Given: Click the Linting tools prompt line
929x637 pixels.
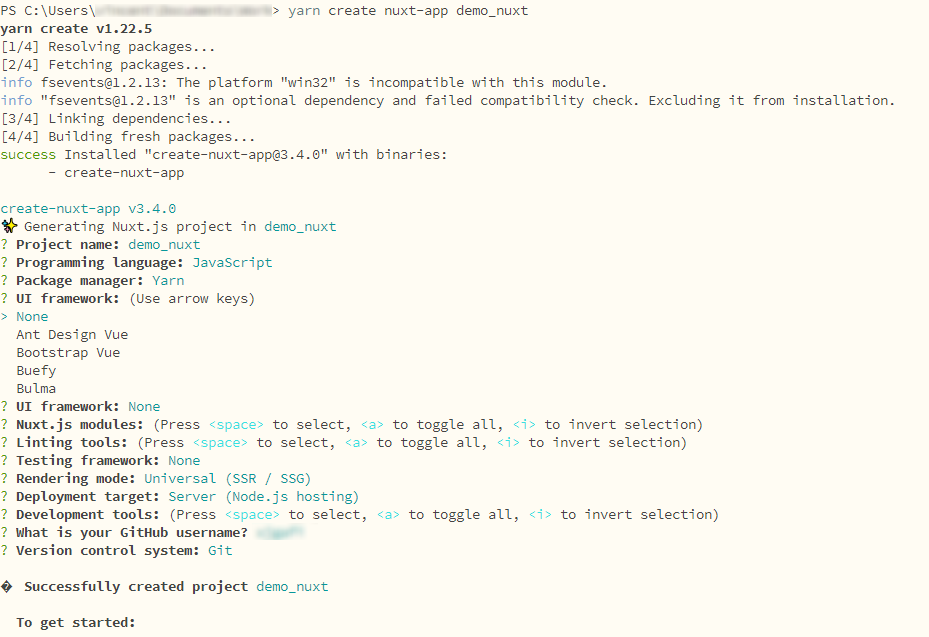Looking at the screenshot, I should click(x=344, y=443).
